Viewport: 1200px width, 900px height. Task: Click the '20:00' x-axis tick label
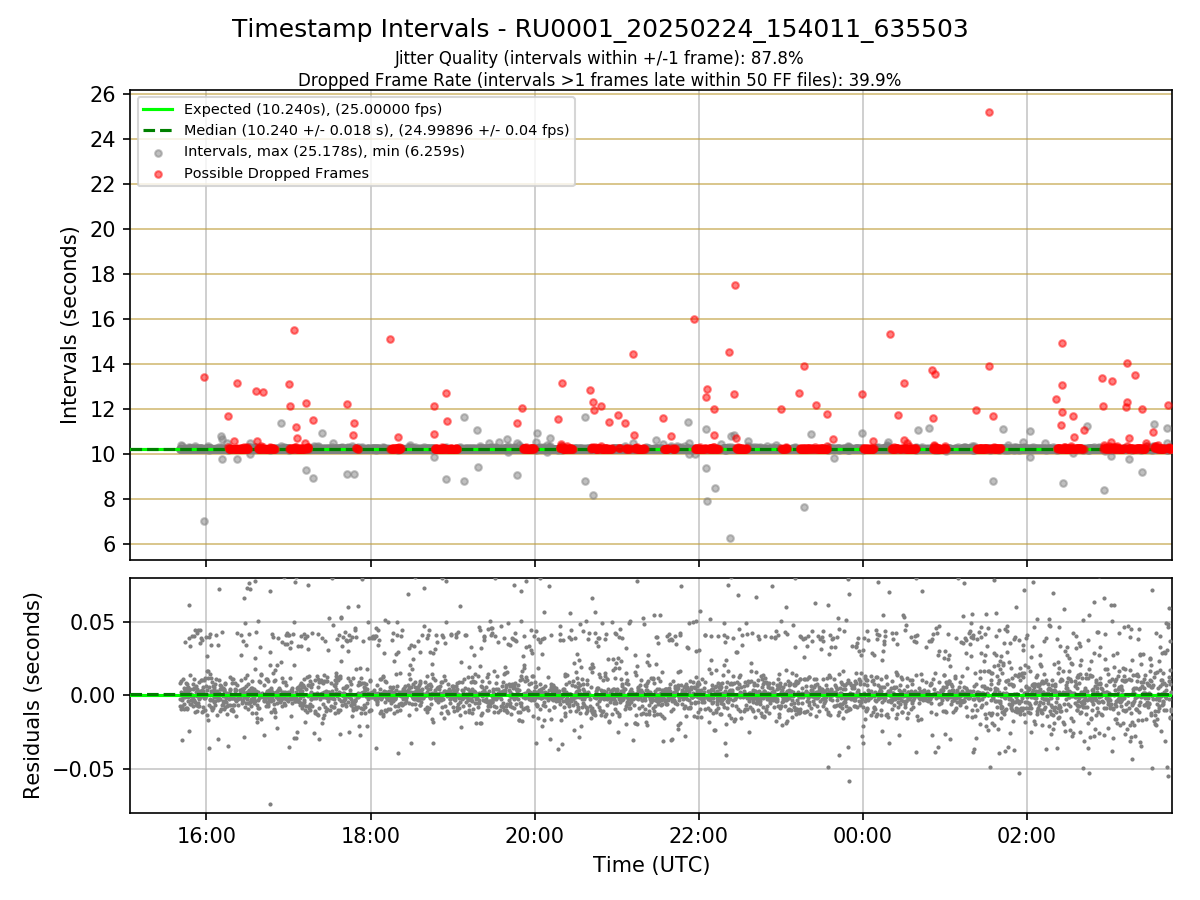534,834
